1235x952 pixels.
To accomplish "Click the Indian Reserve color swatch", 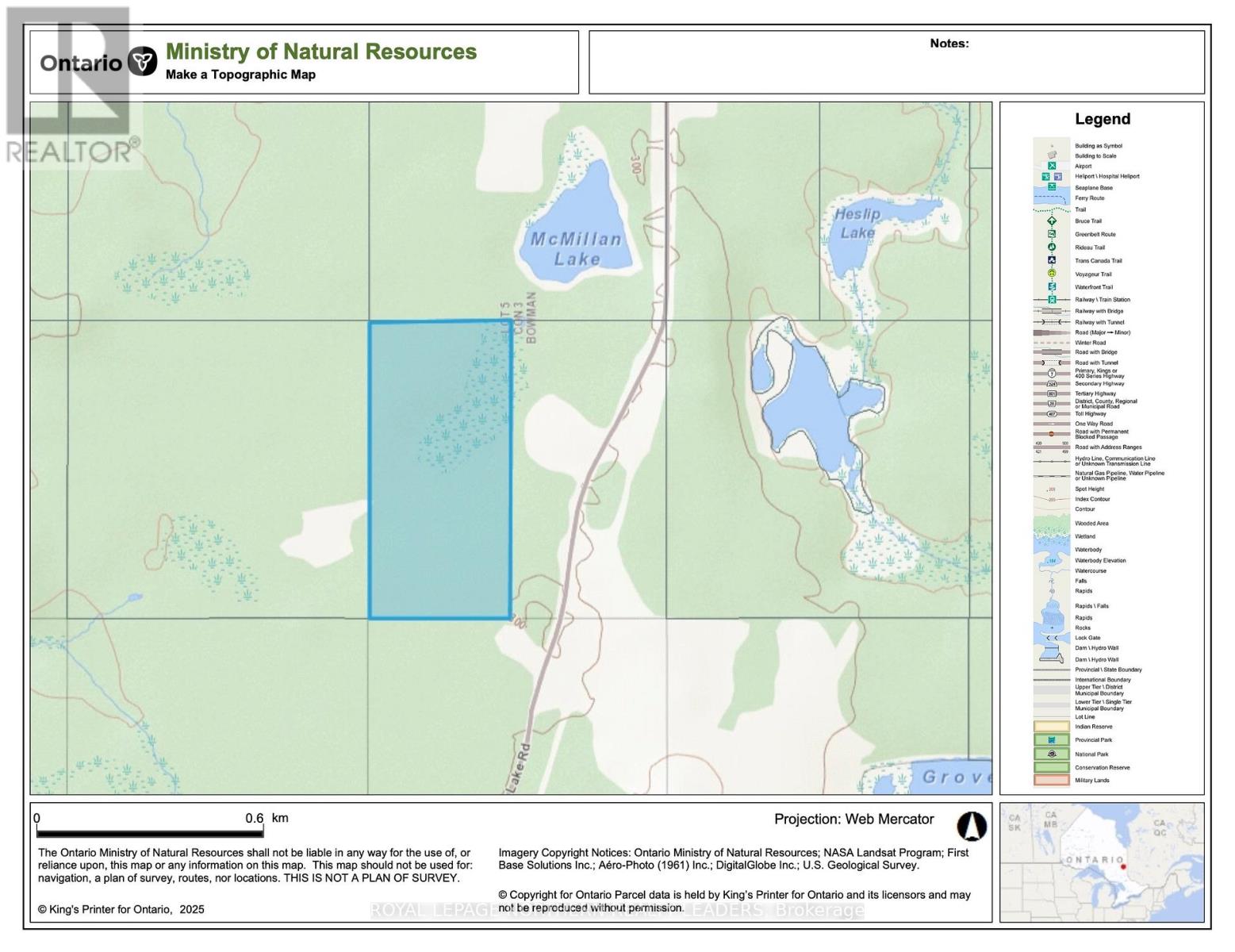I will pos(1052,727).
